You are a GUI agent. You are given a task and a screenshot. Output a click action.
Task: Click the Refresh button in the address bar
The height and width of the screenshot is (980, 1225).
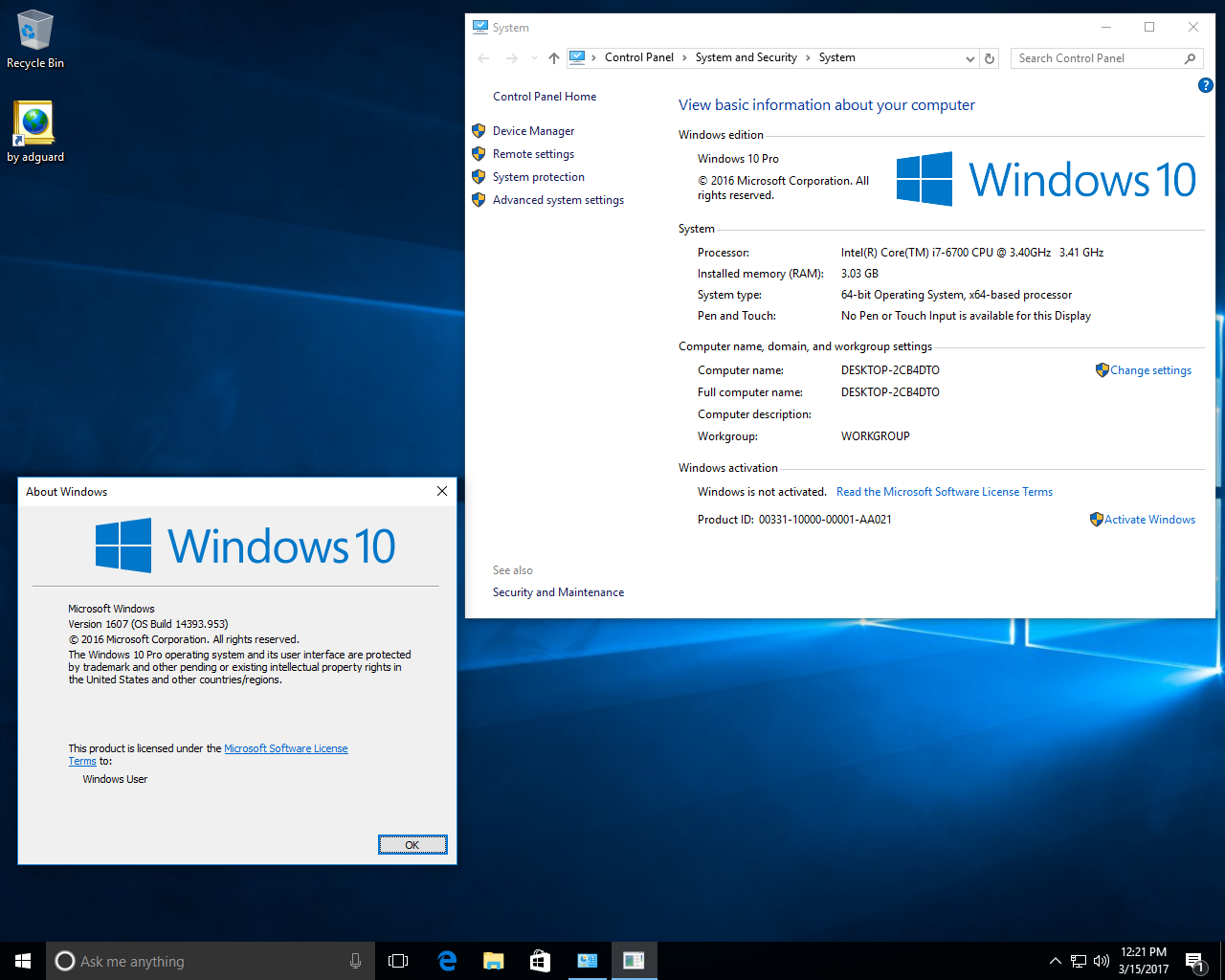click(x=990, y=58)
